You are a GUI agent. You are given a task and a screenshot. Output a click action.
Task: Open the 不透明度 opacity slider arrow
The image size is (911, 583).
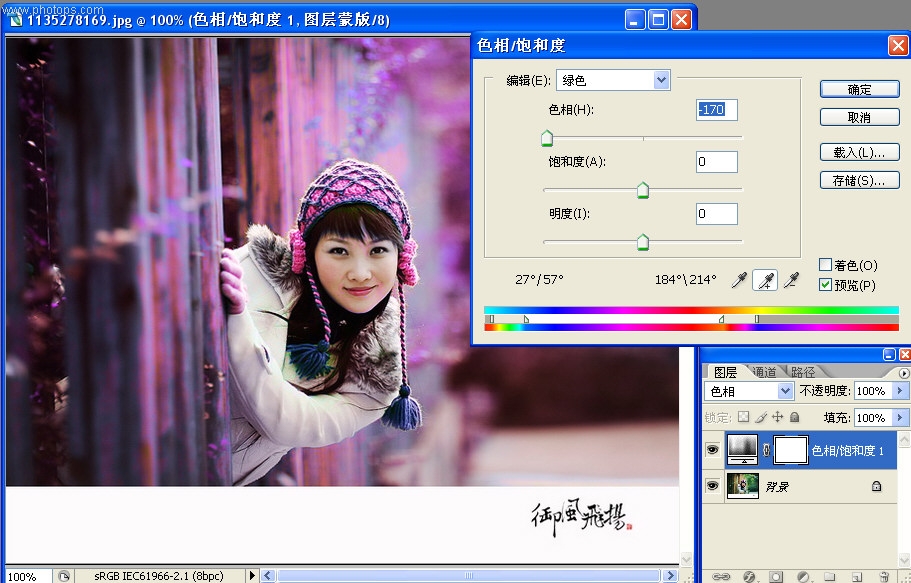(x=900, y=391)
